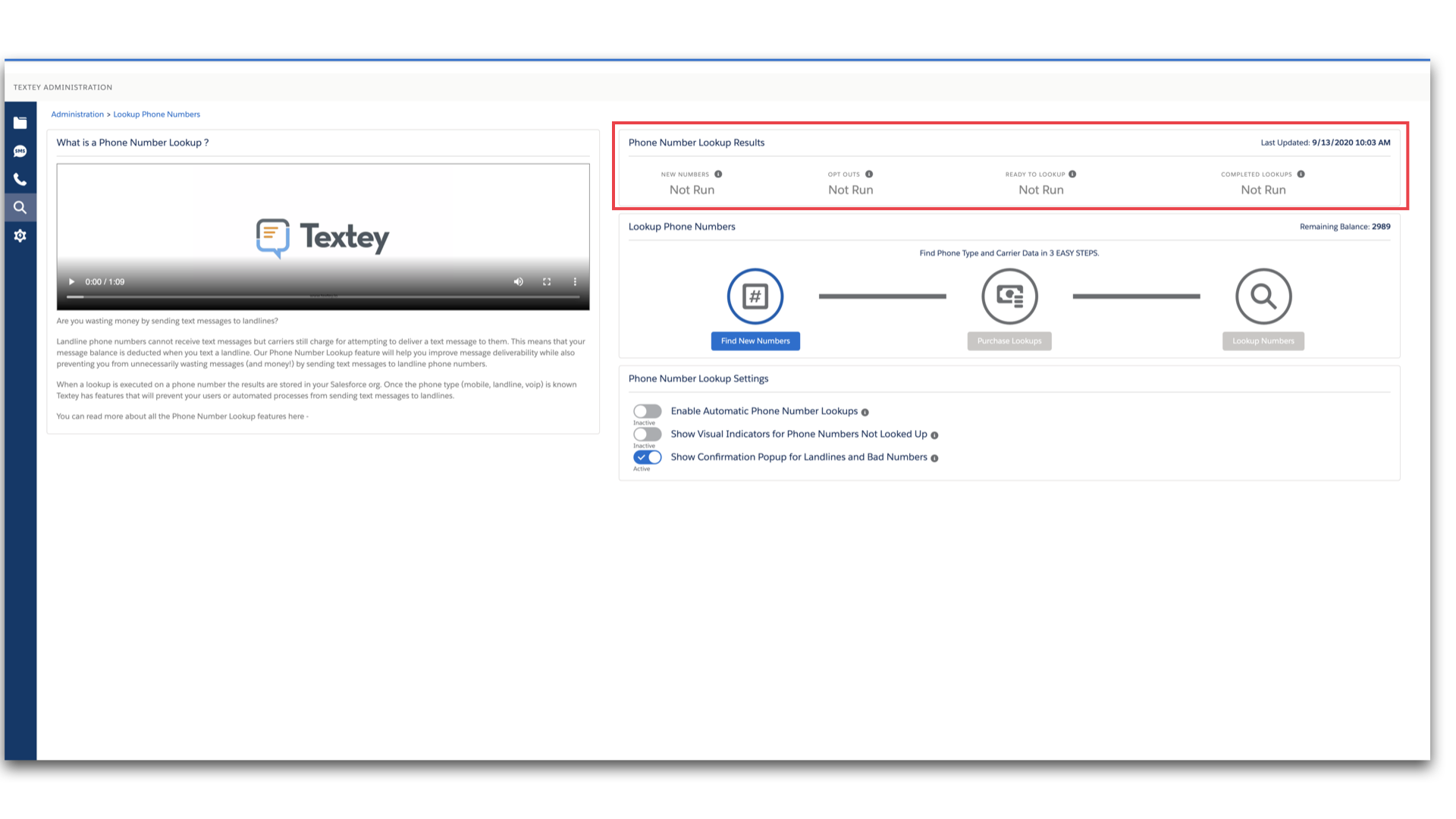Click info icon beside Enable Automatic Phone Number Lookups
This screenshot has width=1456, height=819.
pos(865,413)
